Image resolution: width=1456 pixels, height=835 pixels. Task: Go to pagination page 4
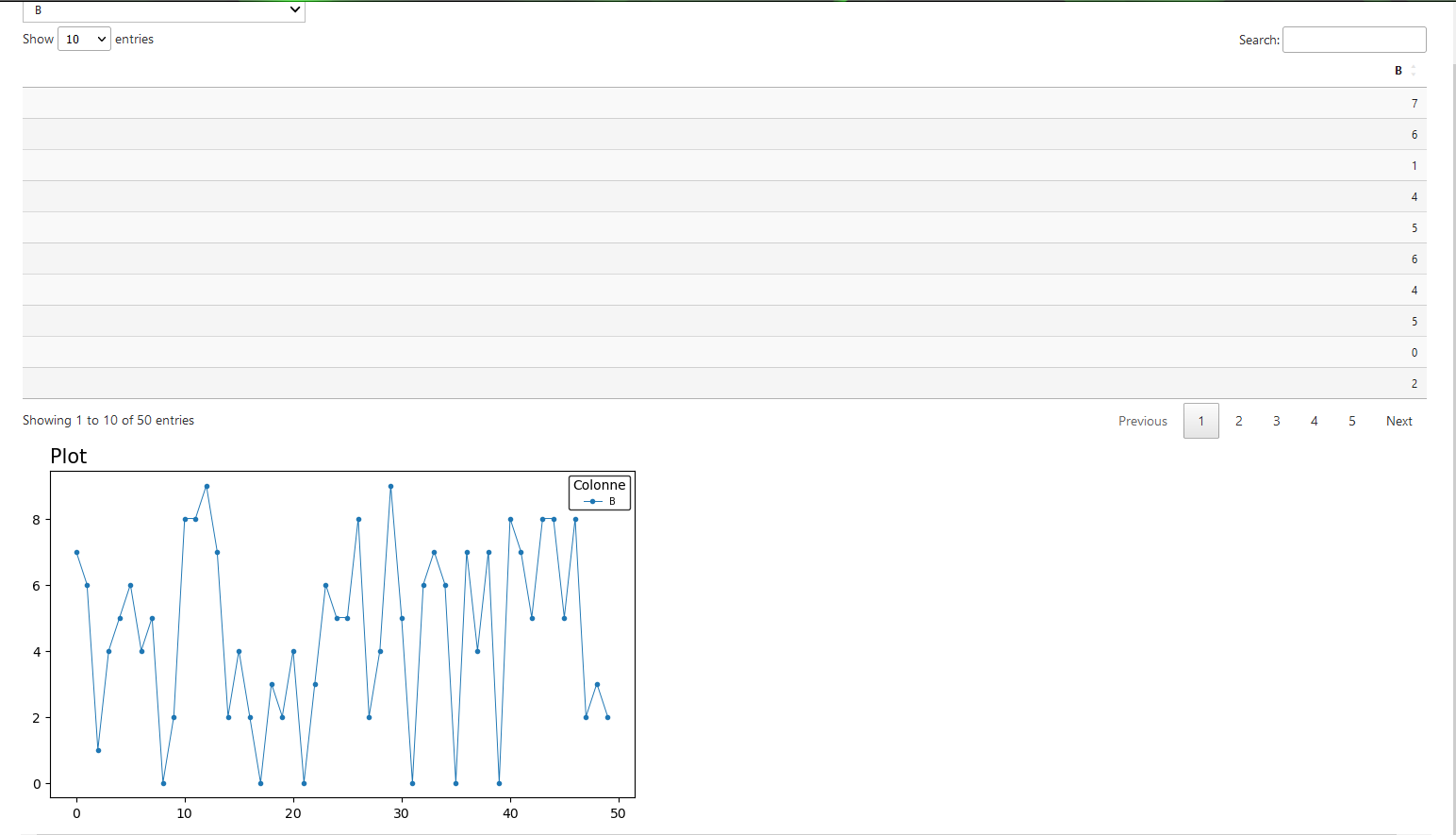click(x=1315, y=421)
